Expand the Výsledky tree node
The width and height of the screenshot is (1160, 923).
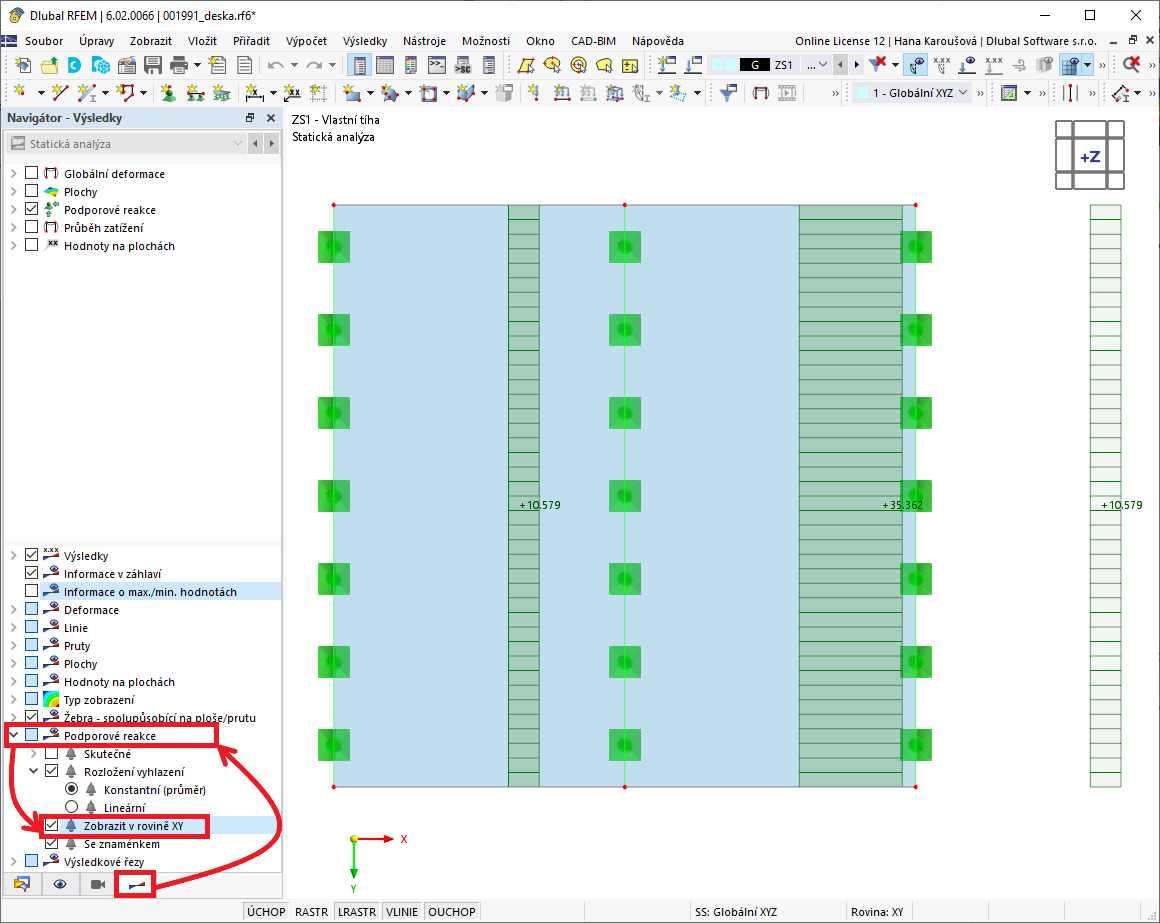pyautogui.click(x=13, y=555)
